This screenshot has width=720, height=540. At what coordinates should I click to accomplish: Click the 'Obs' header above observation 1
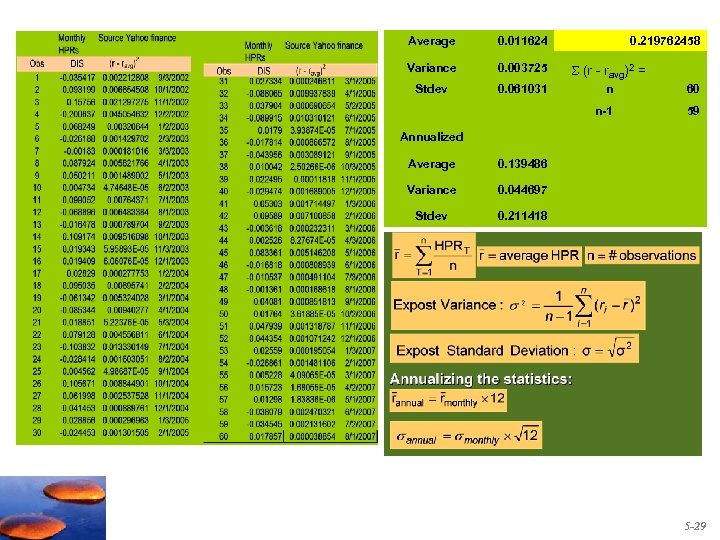[37, 64]
